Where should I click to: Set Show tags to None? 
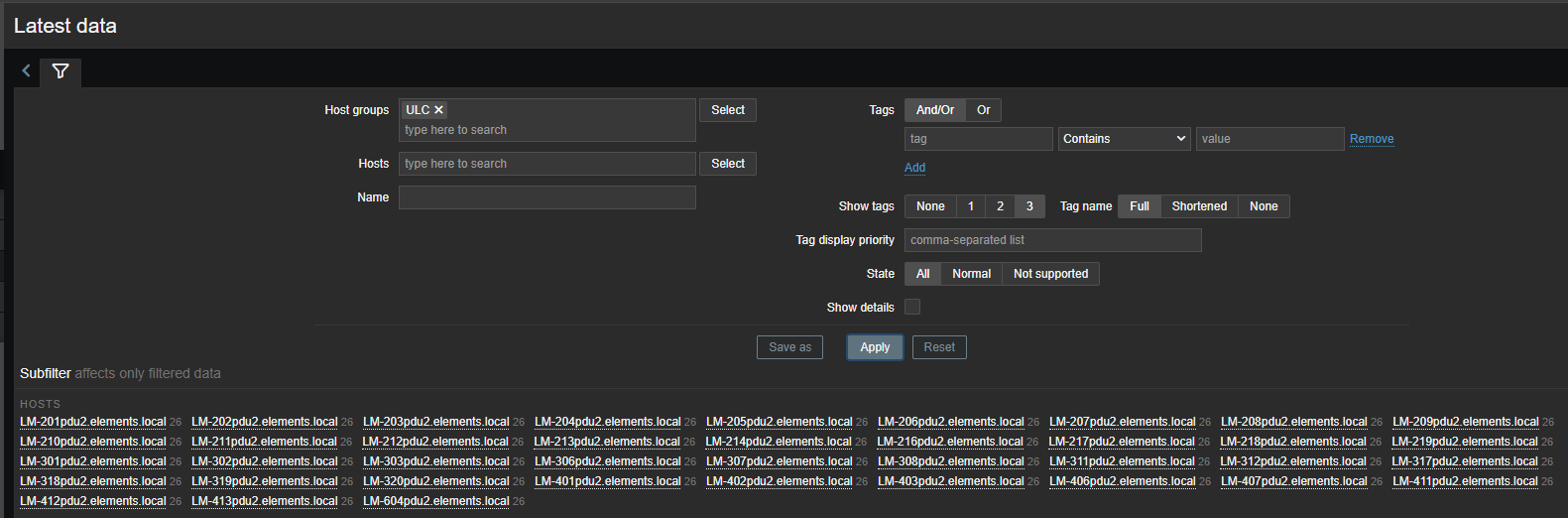click(930, 206)
